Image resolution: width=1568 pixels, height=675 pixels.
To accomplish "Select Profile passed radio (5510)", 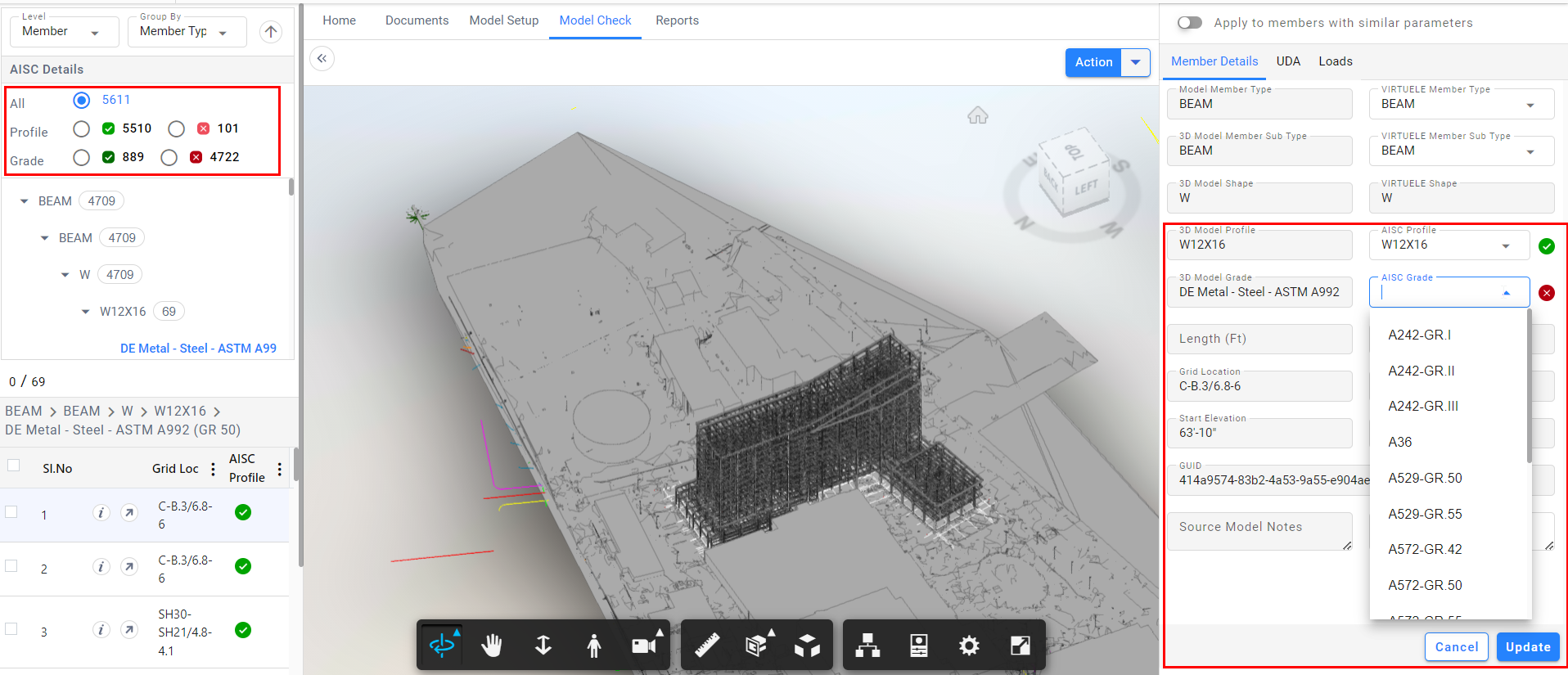I will (81, 128).
